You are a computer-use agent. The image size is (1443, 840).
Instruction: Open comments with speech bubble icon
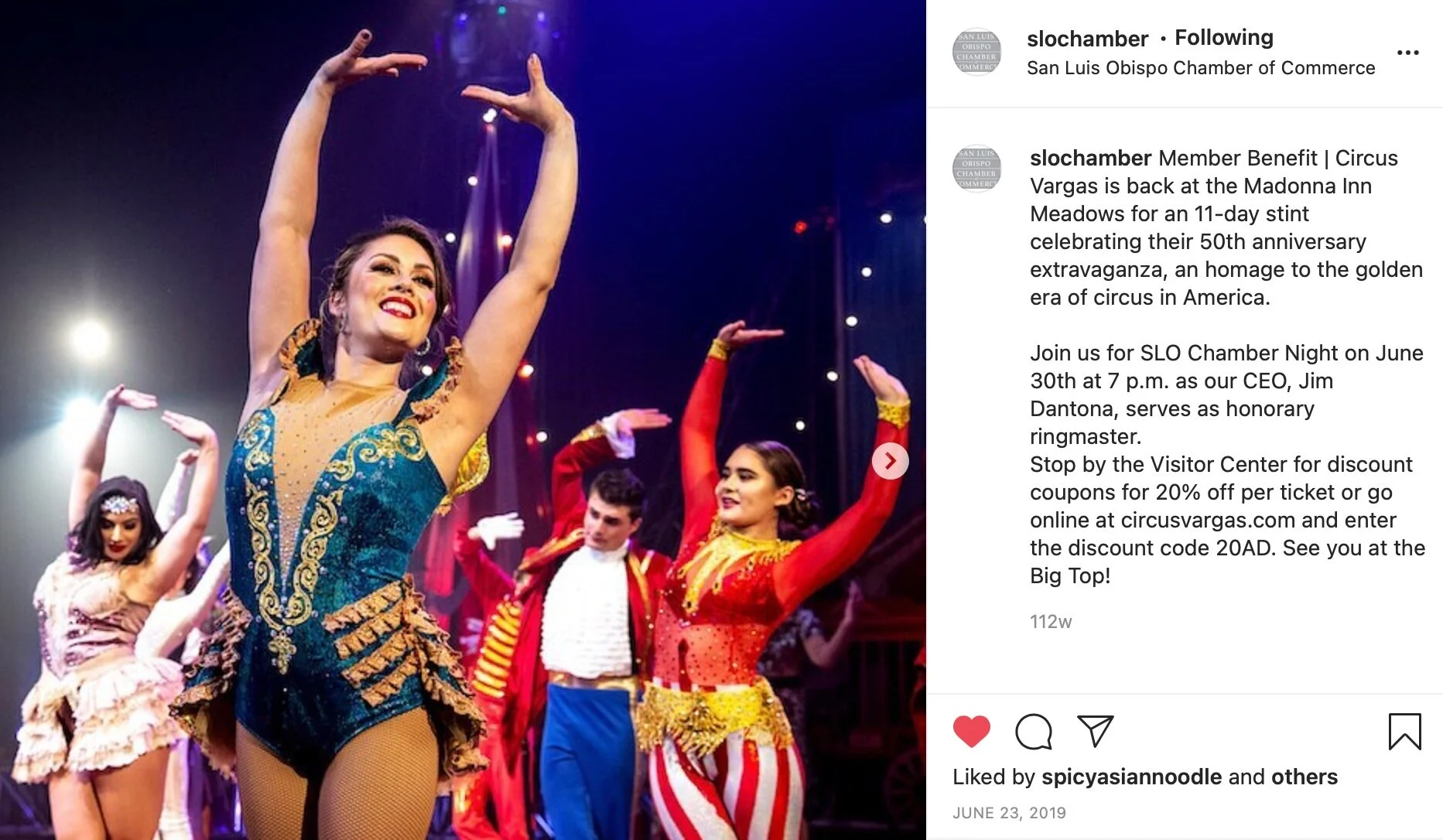tap(1033, 732)
